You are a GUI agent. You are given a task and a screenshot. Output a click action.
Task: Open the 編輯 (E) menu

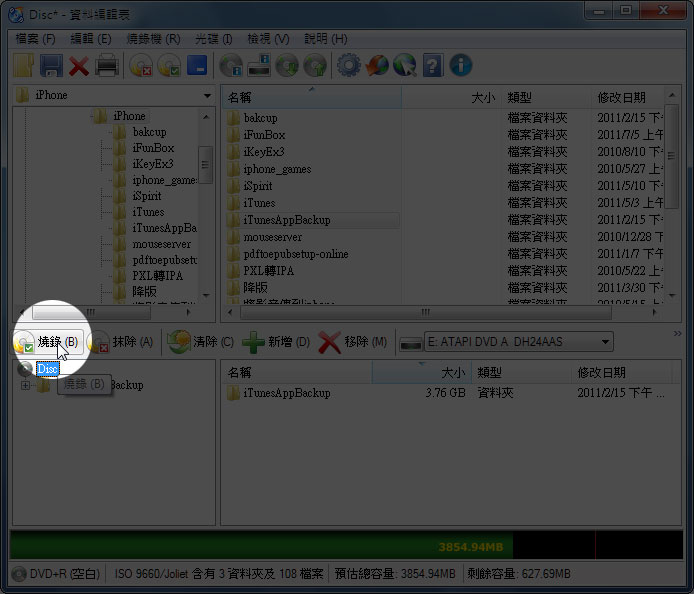click(91, 39)
